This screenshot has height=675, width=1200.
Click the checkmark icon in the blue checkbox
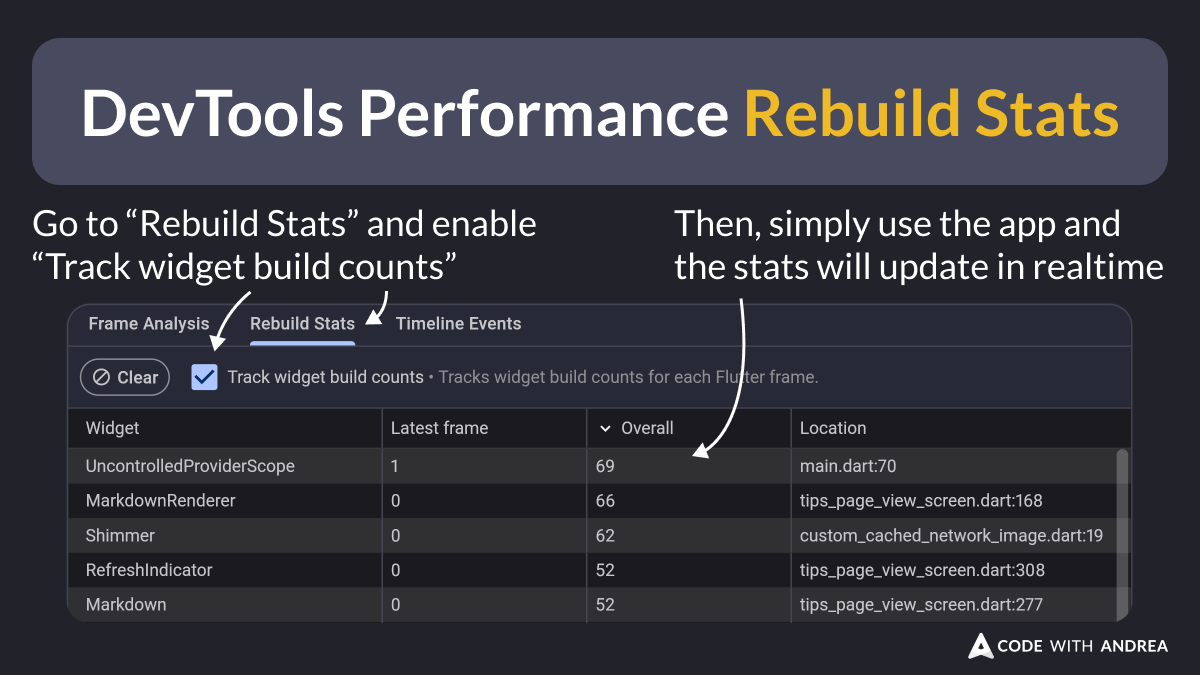(204, 377)
